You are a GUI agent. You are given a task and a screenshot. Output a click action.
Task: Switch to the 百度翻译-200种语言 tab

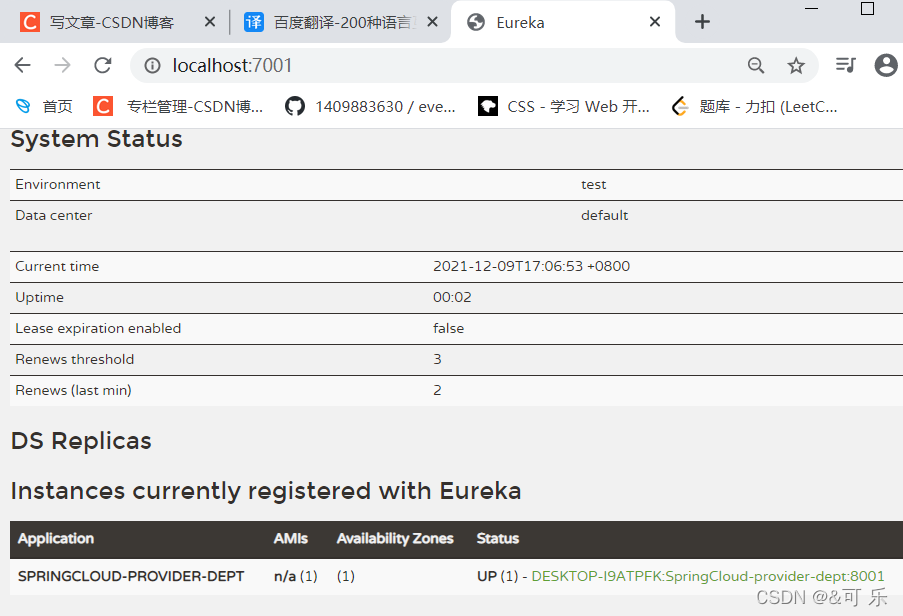340,22
